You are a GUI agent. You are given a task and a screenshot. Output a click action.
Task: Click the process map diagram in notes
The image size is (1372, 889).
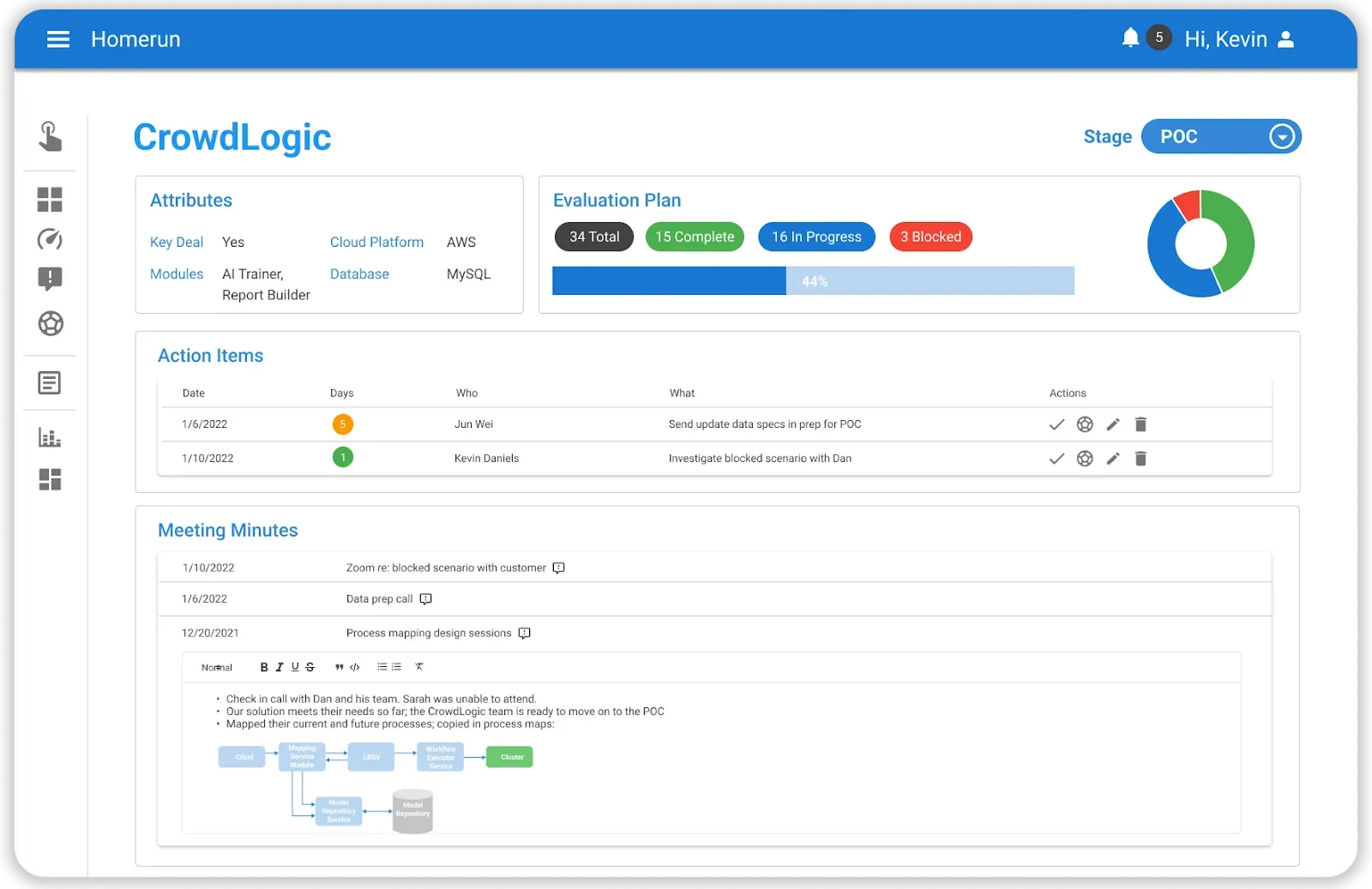pos(376,788)
